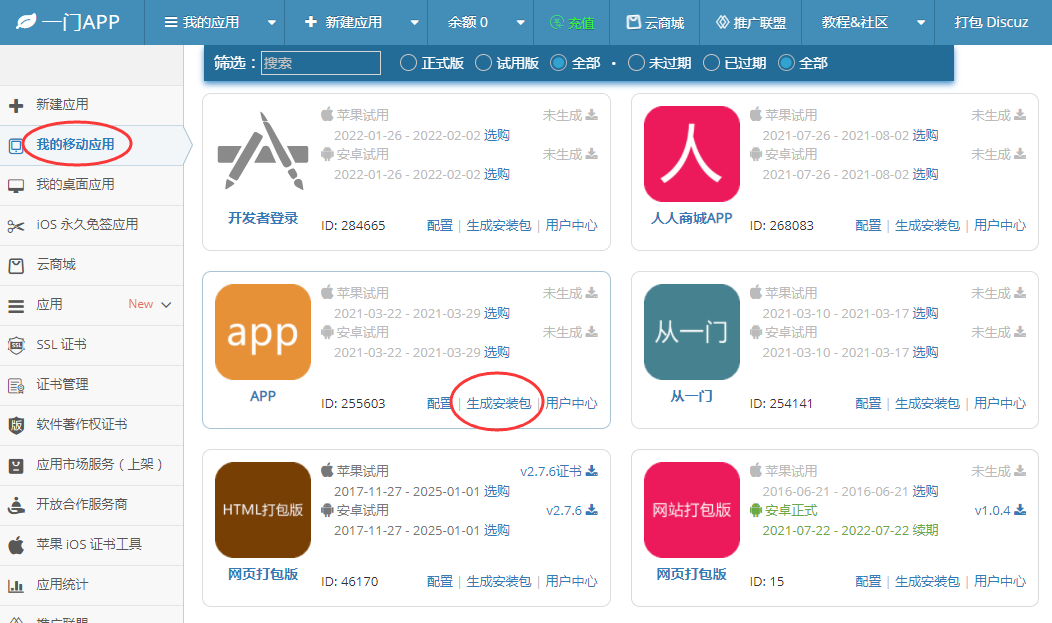Click 生成安装包 for app ID 46170
The width and height of the screenshot is (1052, 623).
[498, 581]
